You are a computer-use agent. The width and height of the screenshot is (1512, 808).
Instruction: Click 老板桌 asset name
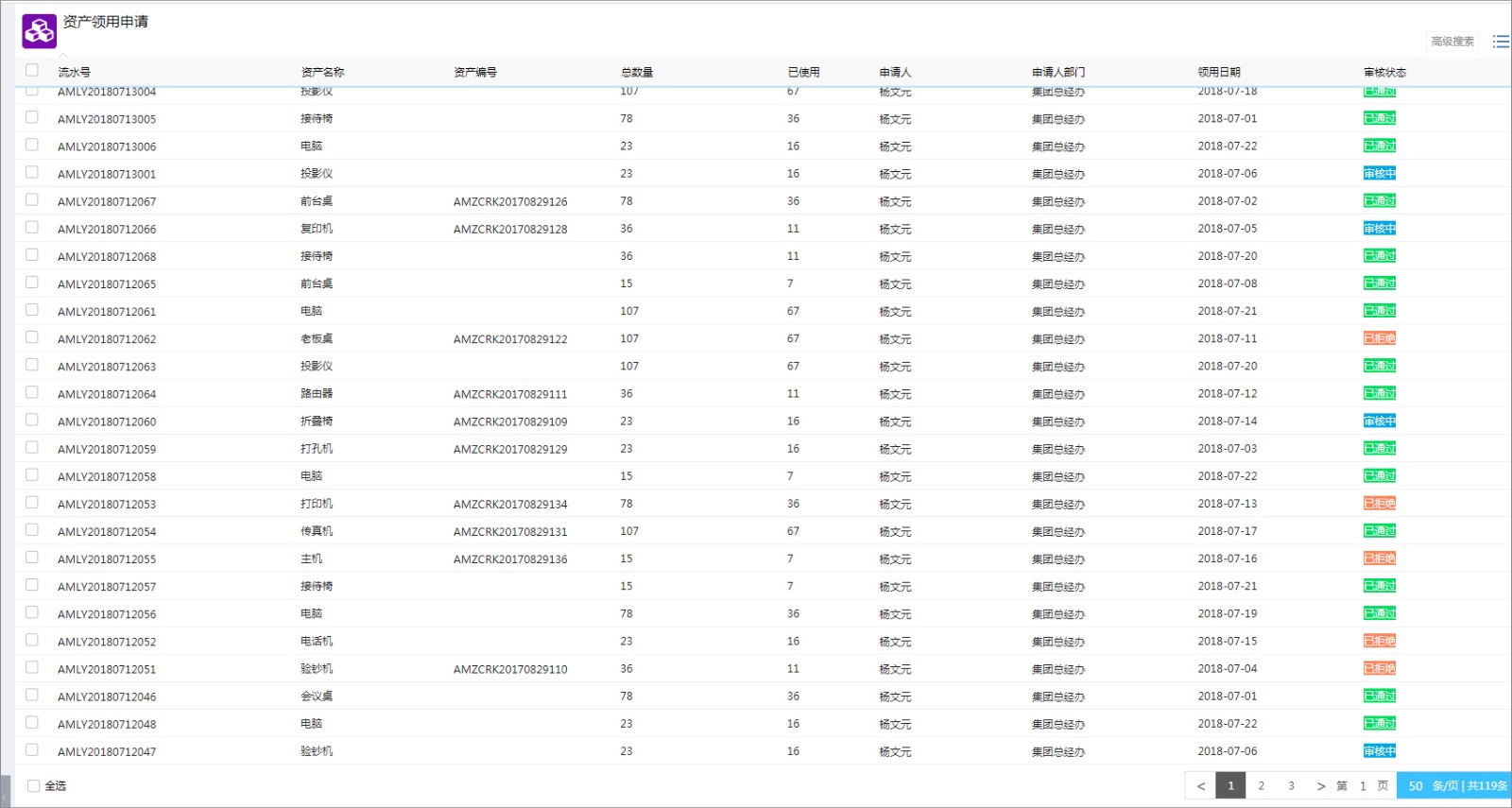[317, 338]
